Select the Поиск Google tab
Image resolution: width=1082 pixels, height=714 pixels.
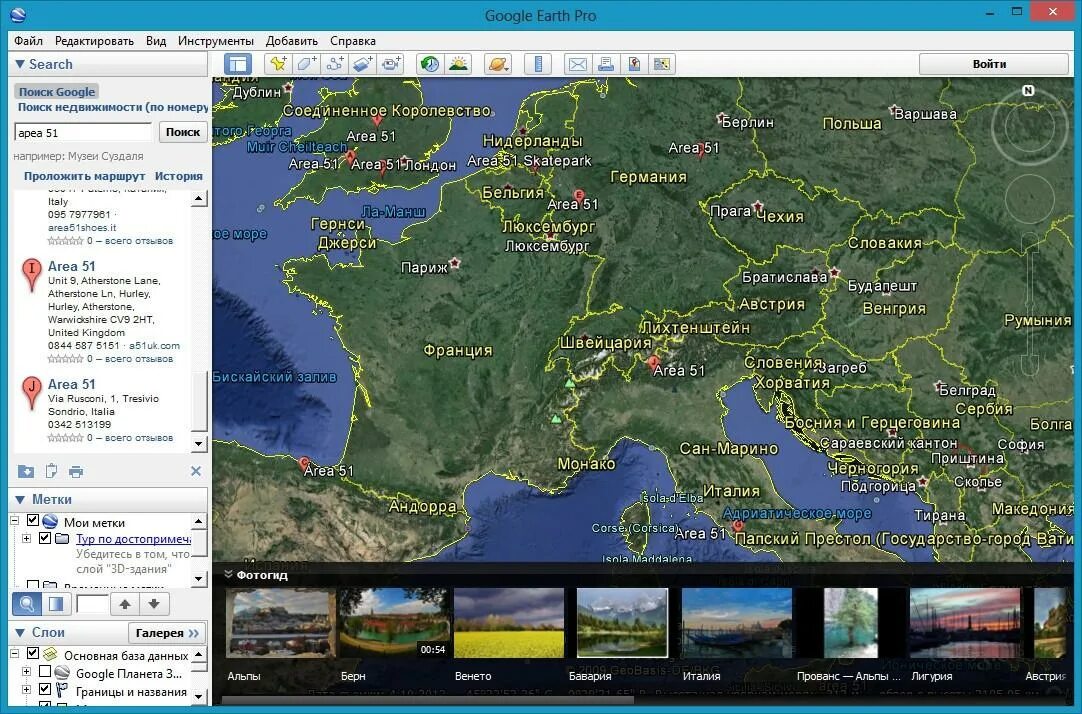[57, 92]
